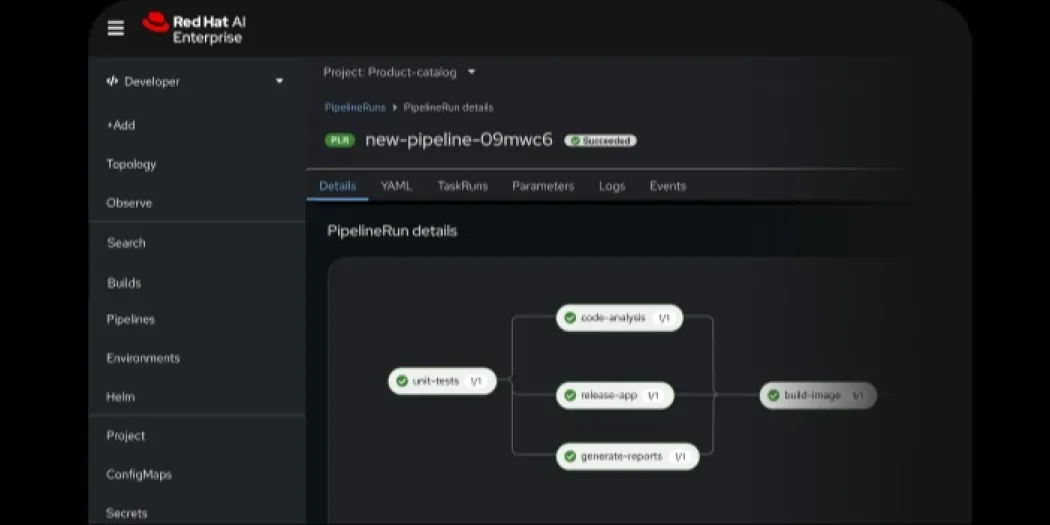Click the PipelineRuns breadcrumb link
Viewport: 1050px width, 525px height.
click(x=355, y=107)
